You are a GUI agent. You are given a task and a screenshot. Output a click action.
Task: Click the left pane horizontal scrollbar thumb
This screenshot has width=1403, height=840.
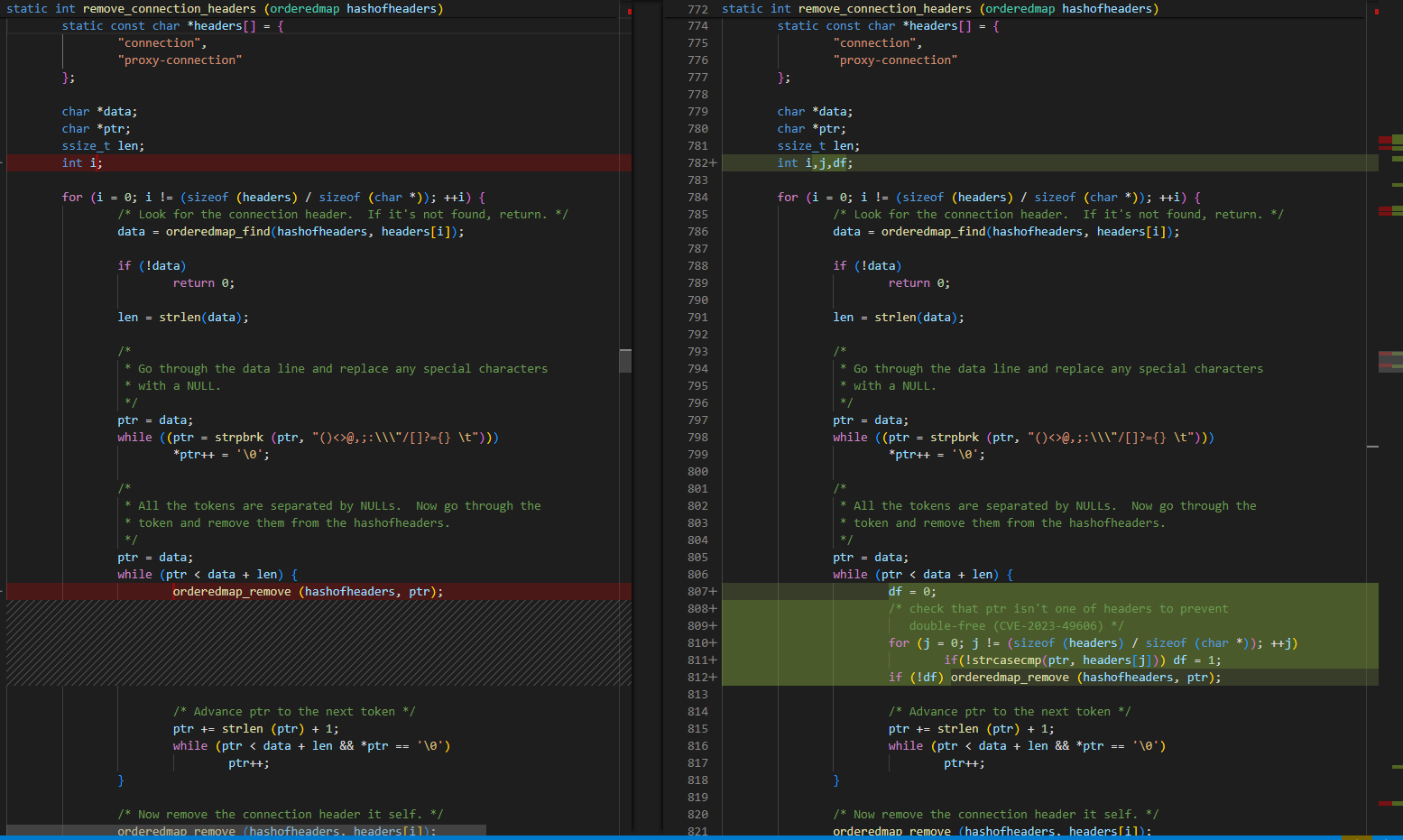point(245,830)
